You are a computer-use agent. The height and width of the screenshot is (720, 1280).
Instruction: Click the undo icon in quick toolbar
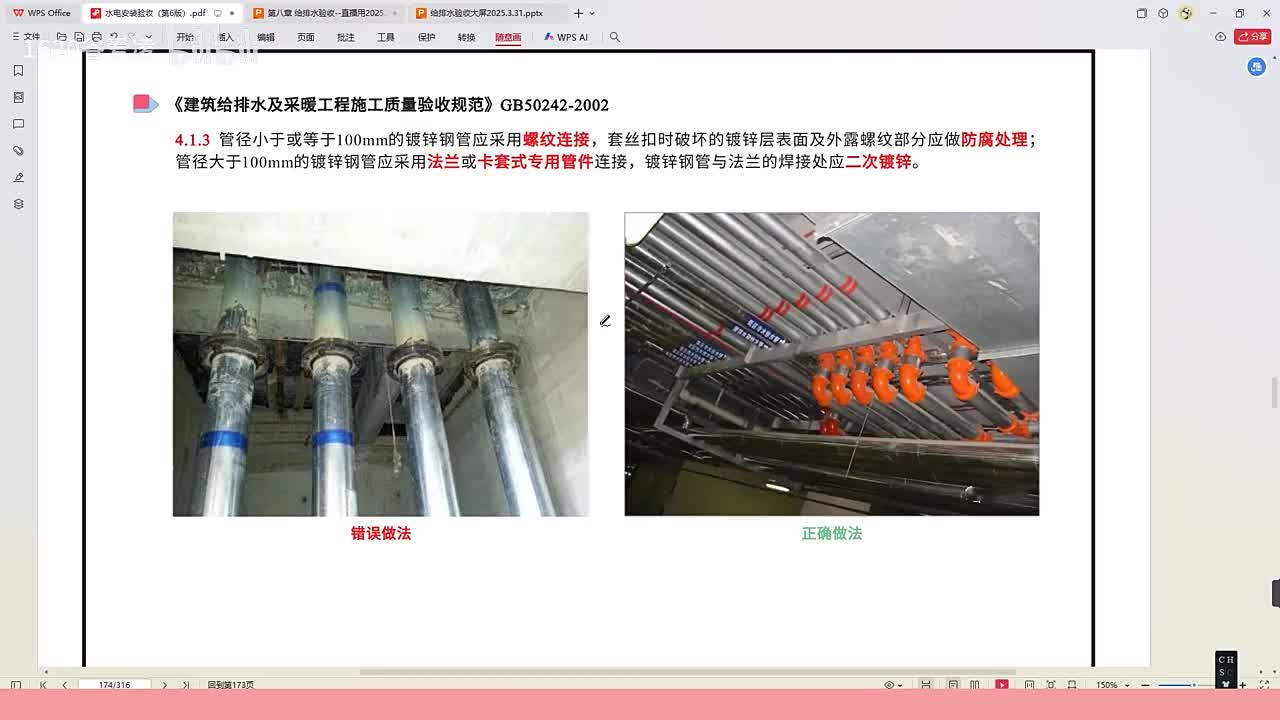[x=114, y=37]
